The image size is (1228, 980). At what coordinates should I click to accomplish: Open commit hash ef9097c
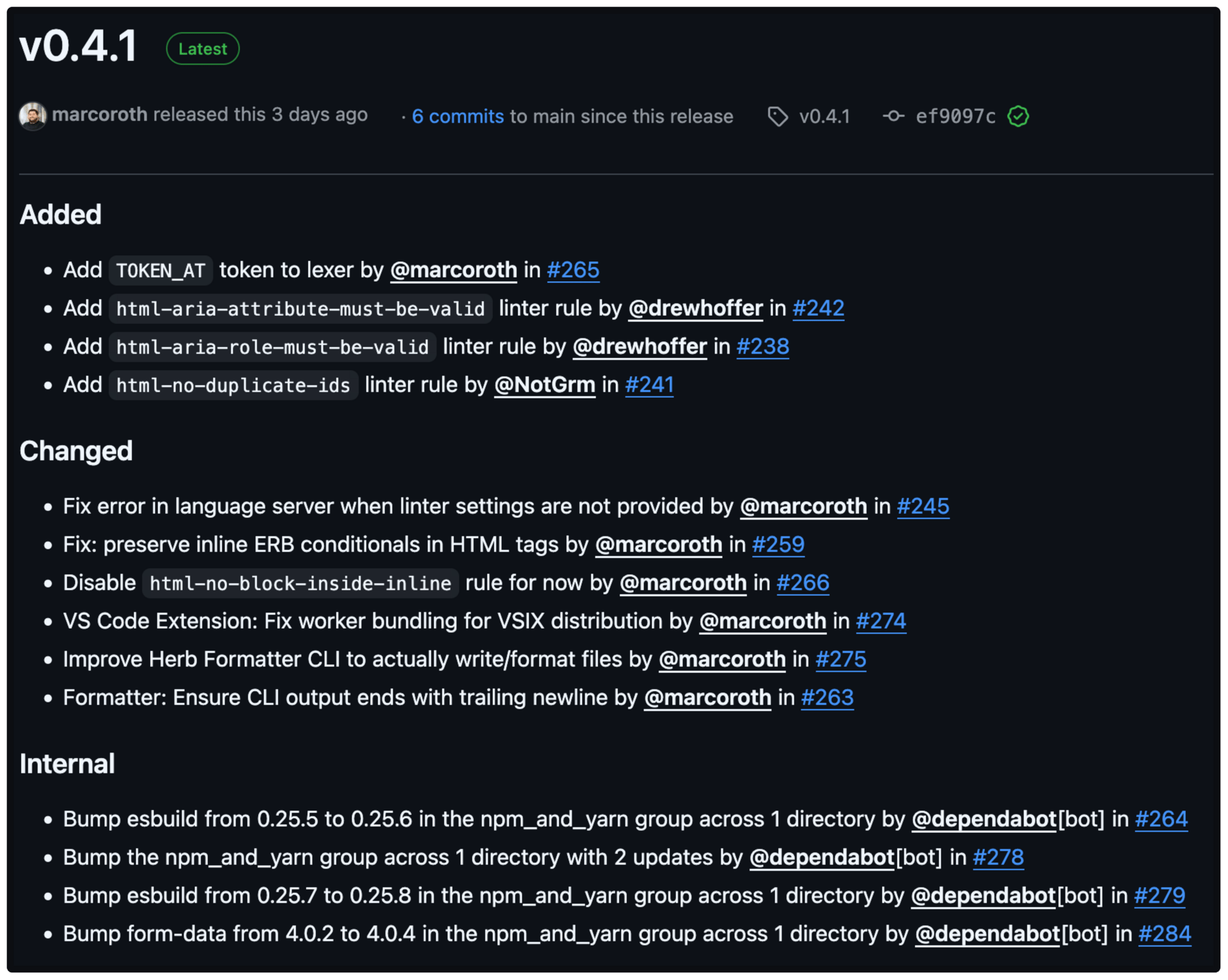(956, 116)
